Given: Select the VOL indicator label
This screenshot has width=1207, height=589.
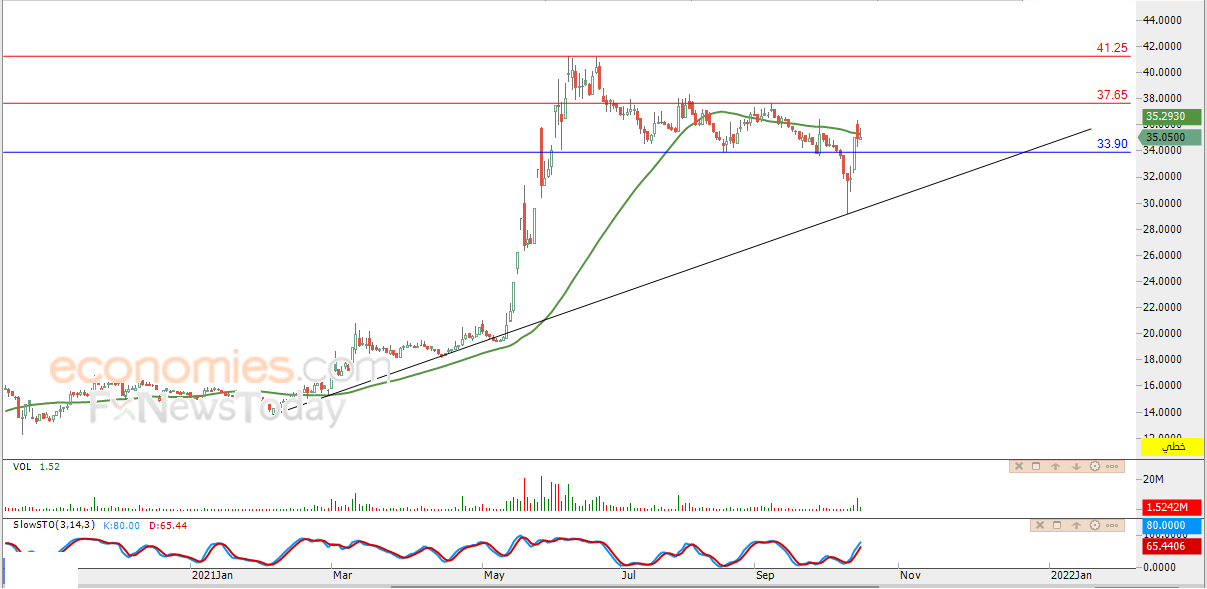Looking at the screenshot, I should (x=22, y=466).
